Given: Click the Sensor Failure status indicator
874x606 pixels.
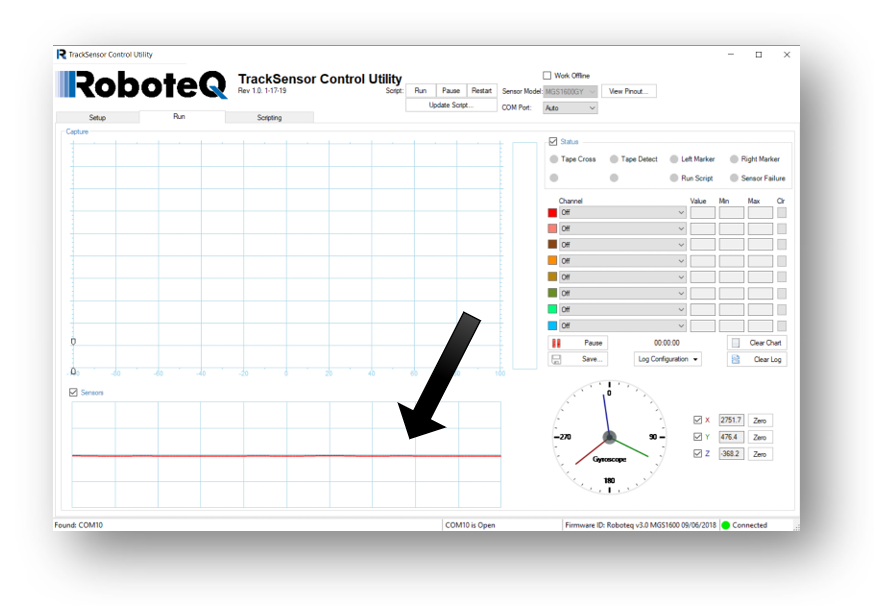Looking at the screenshot, I should (734, 178).
